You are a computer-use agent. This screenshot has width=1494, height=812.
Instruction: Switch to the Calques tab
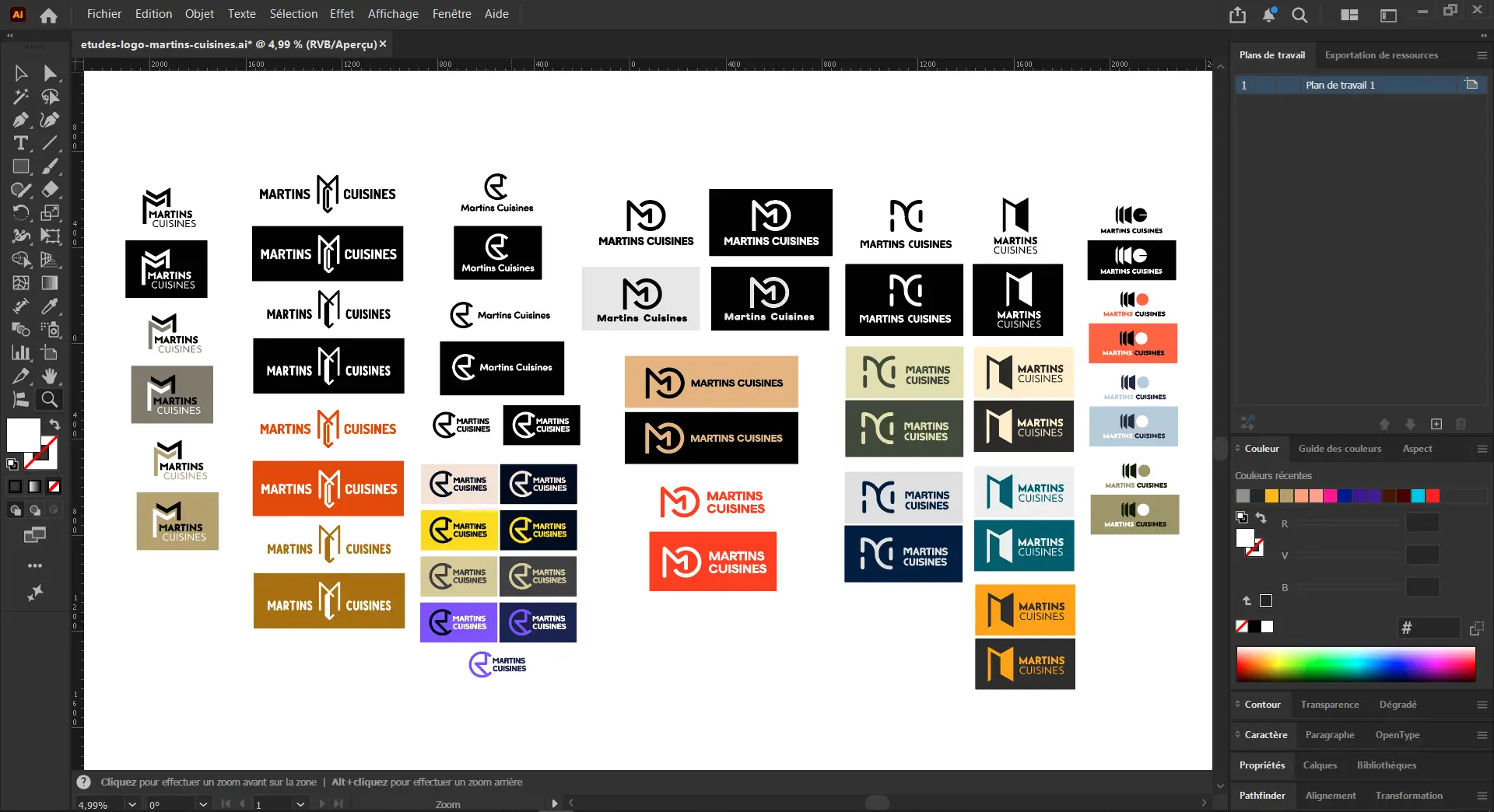point(1320,765)
